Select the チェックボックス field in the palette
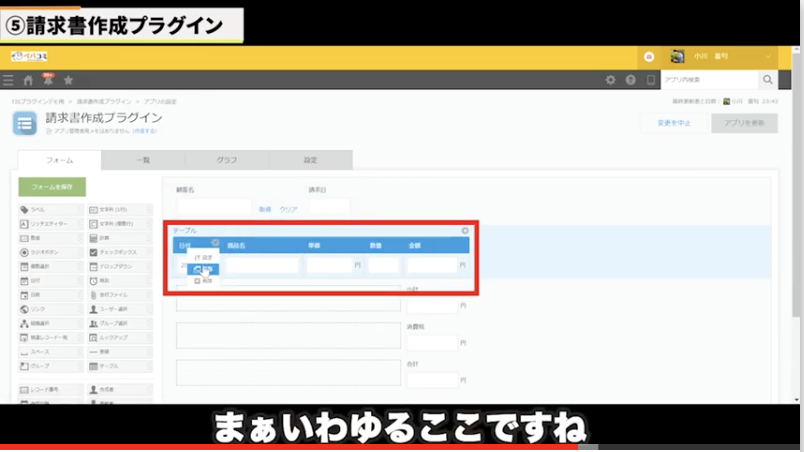This screenshot has width=804, height=452. pos(120,252)
